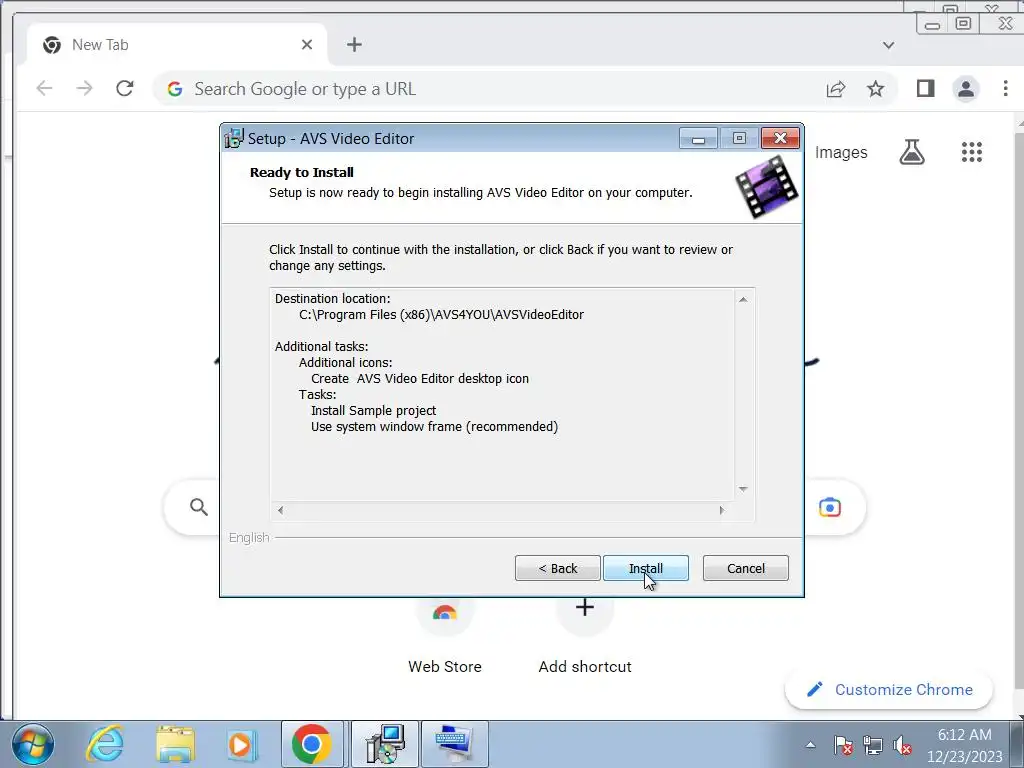Bookmark this tab with the star
Viewport: 1024px width, 768px height.
876,89
